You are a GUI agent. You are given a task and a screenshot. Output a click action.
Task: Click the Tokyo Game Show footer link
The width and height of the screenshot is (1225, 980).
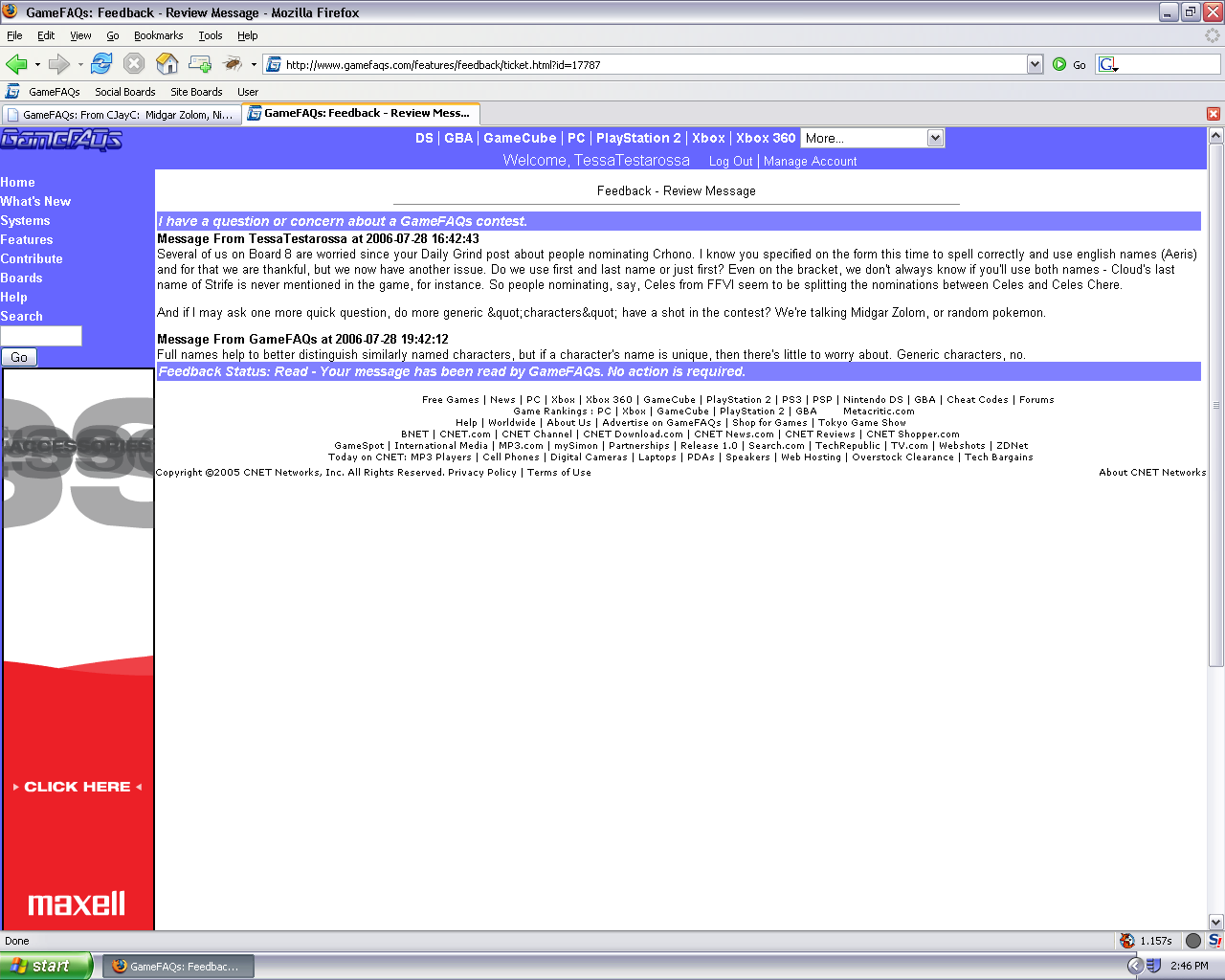pyautogui.click(x=862, y=423)
